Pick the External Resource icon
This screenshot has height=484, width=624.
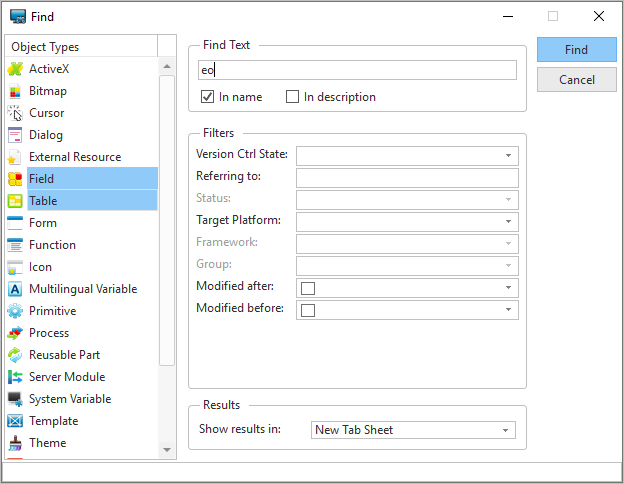[15, 157]
